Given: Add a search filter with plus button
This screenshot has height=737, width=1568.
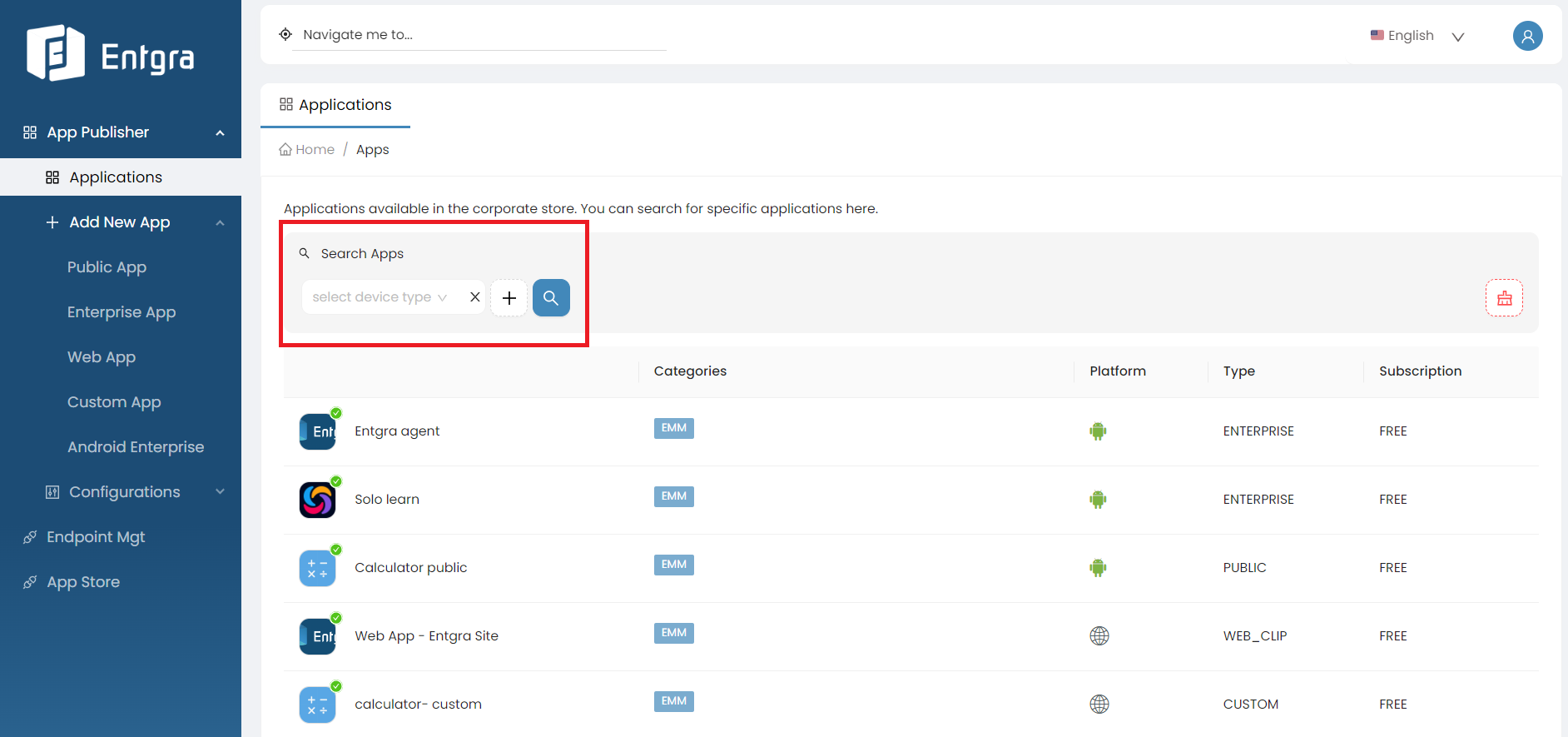Looking at the screenshot, I should (x=509, y=297).
